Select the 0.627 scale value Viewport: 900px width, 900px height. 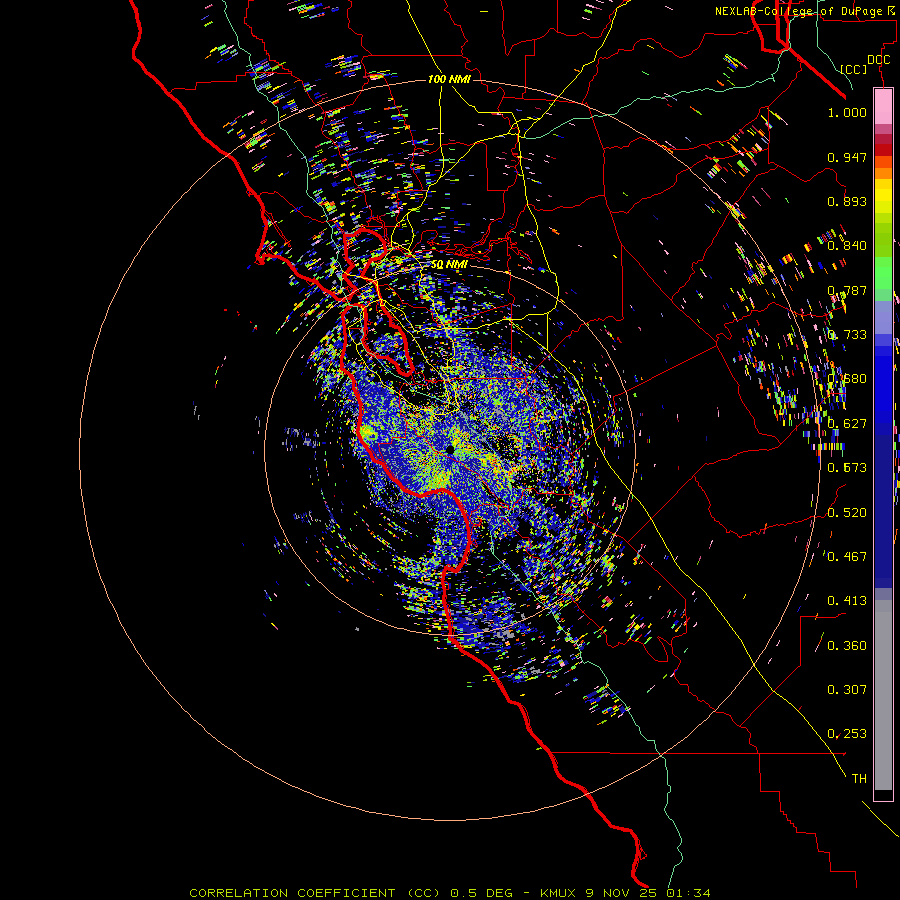click(x=847, y=424)
